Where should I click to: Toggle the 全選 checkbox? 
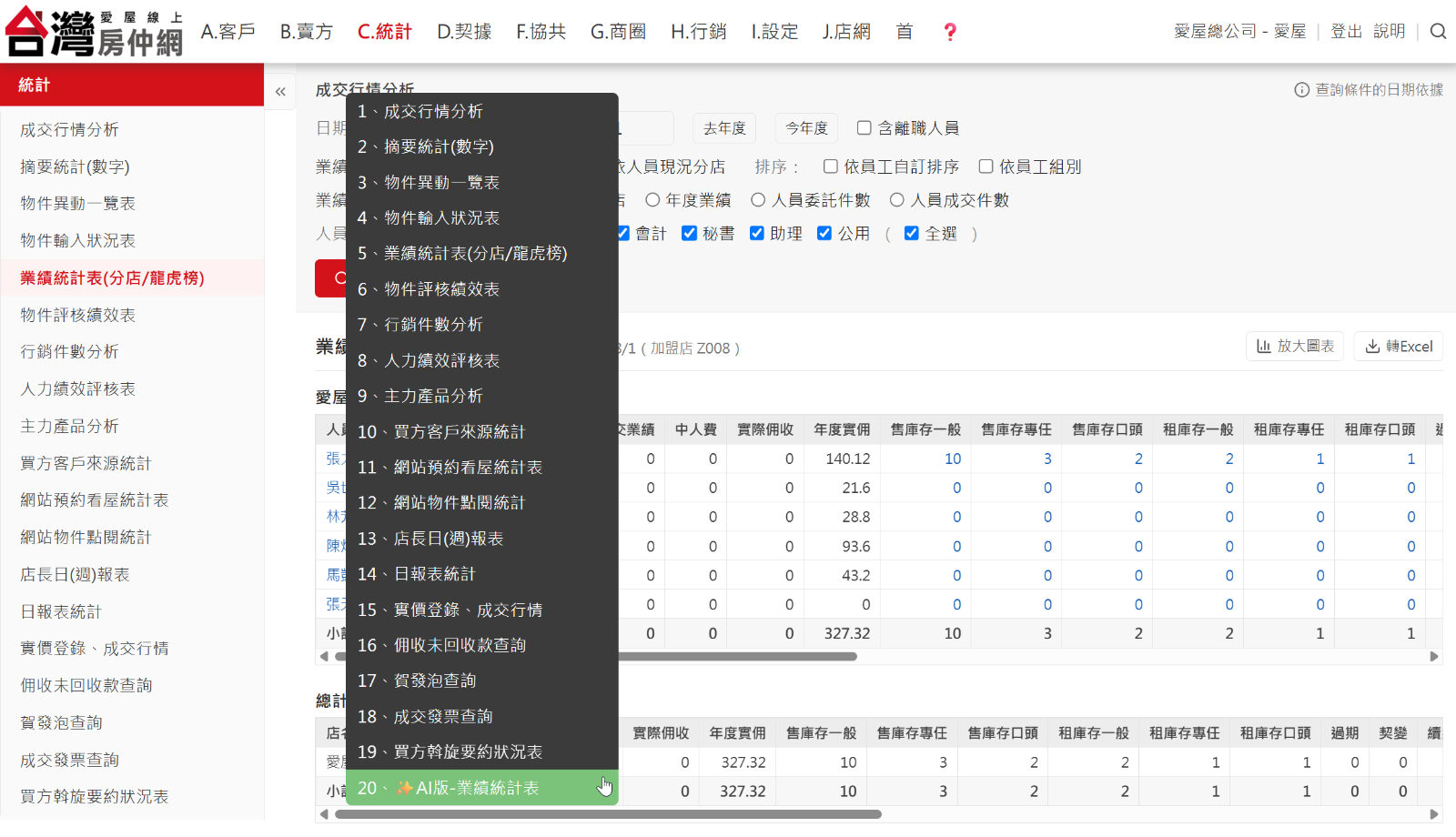tap(911, 234)
